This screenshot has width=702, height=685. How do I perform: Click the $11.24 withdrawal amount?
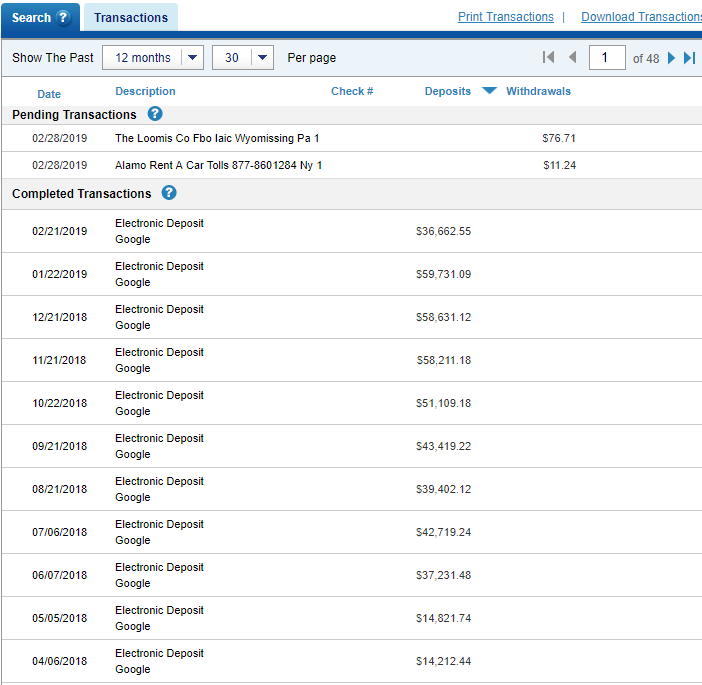click(x=560, y=165)
